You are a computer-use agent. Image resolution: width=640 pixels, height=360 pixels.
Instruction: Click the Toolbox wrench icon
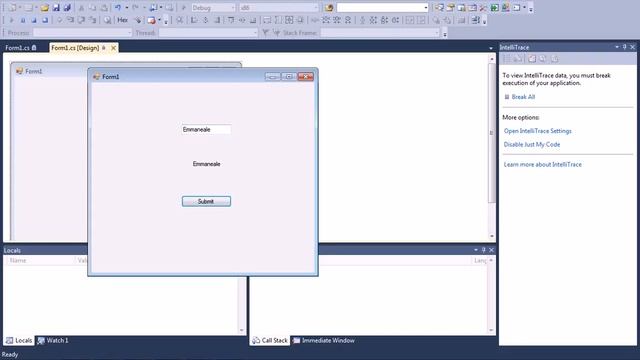pos(483,8)
